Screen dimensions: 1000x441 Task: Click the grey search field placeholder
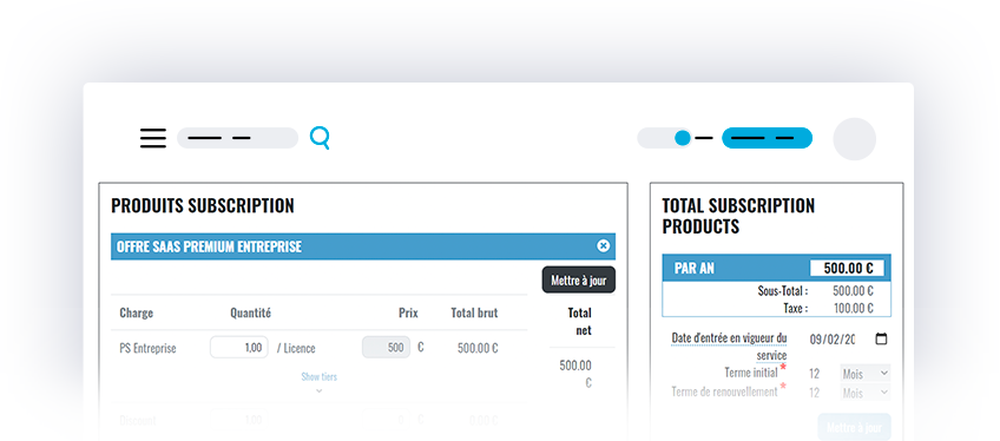coord(237,138)
